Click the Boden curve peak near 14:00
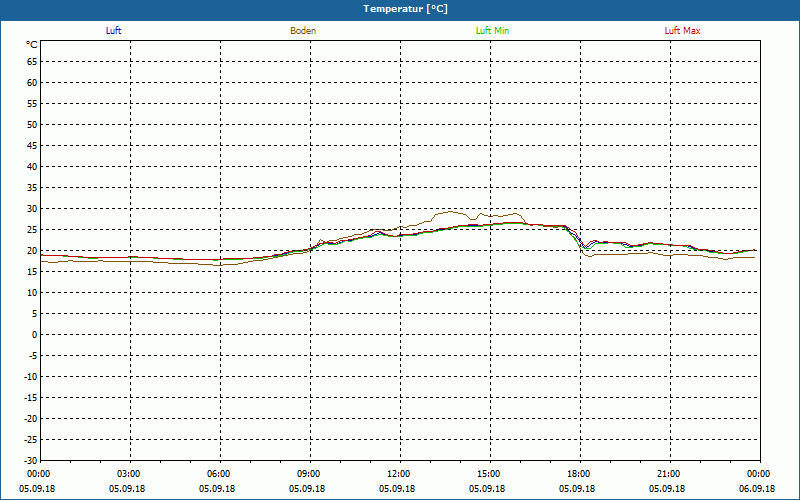Viewport: 800px width, 500px height. coord(451,211)
